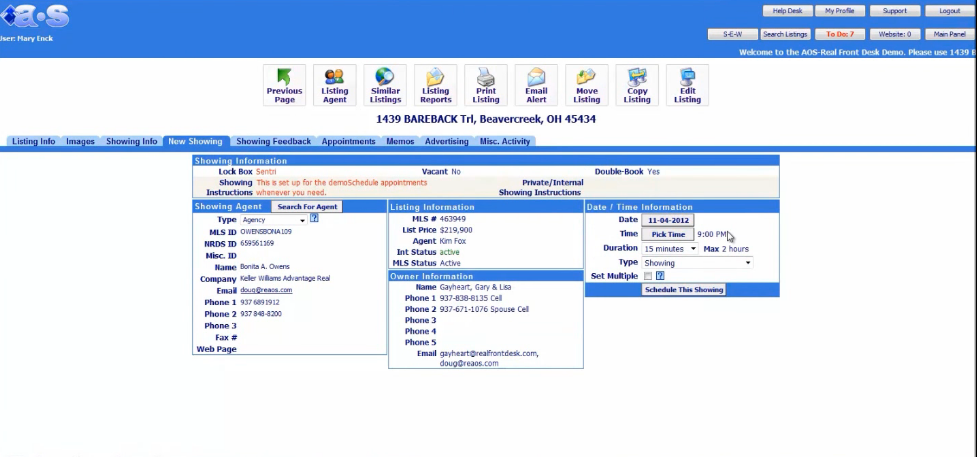Open the Advertising tab
The height and width of the screenshot is (457, 977).
tap(447, 142)
